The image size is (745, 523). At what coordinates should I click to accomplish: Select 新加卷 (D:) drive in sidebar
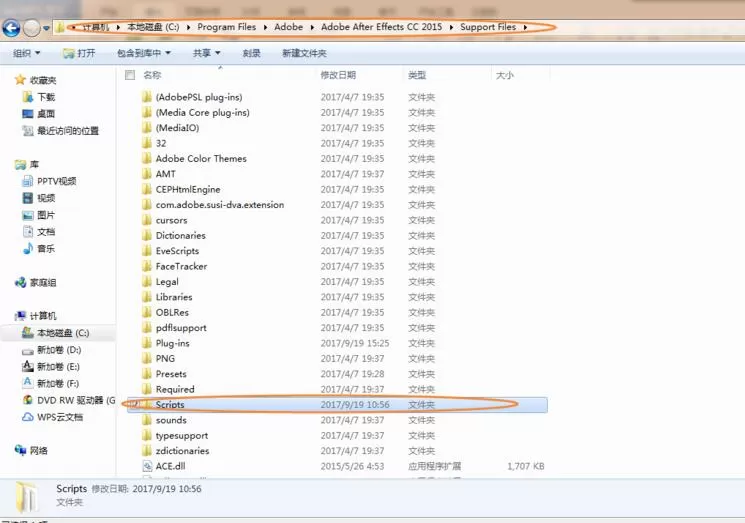point(52,350)
